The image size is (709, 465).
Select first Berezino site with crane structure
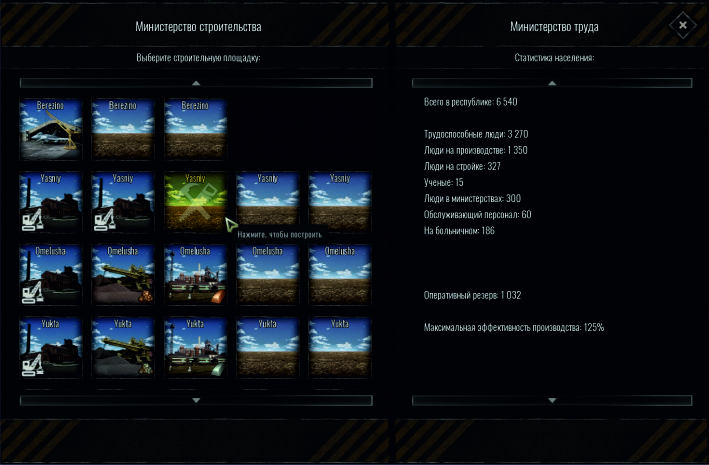click(x=51, y=130)
